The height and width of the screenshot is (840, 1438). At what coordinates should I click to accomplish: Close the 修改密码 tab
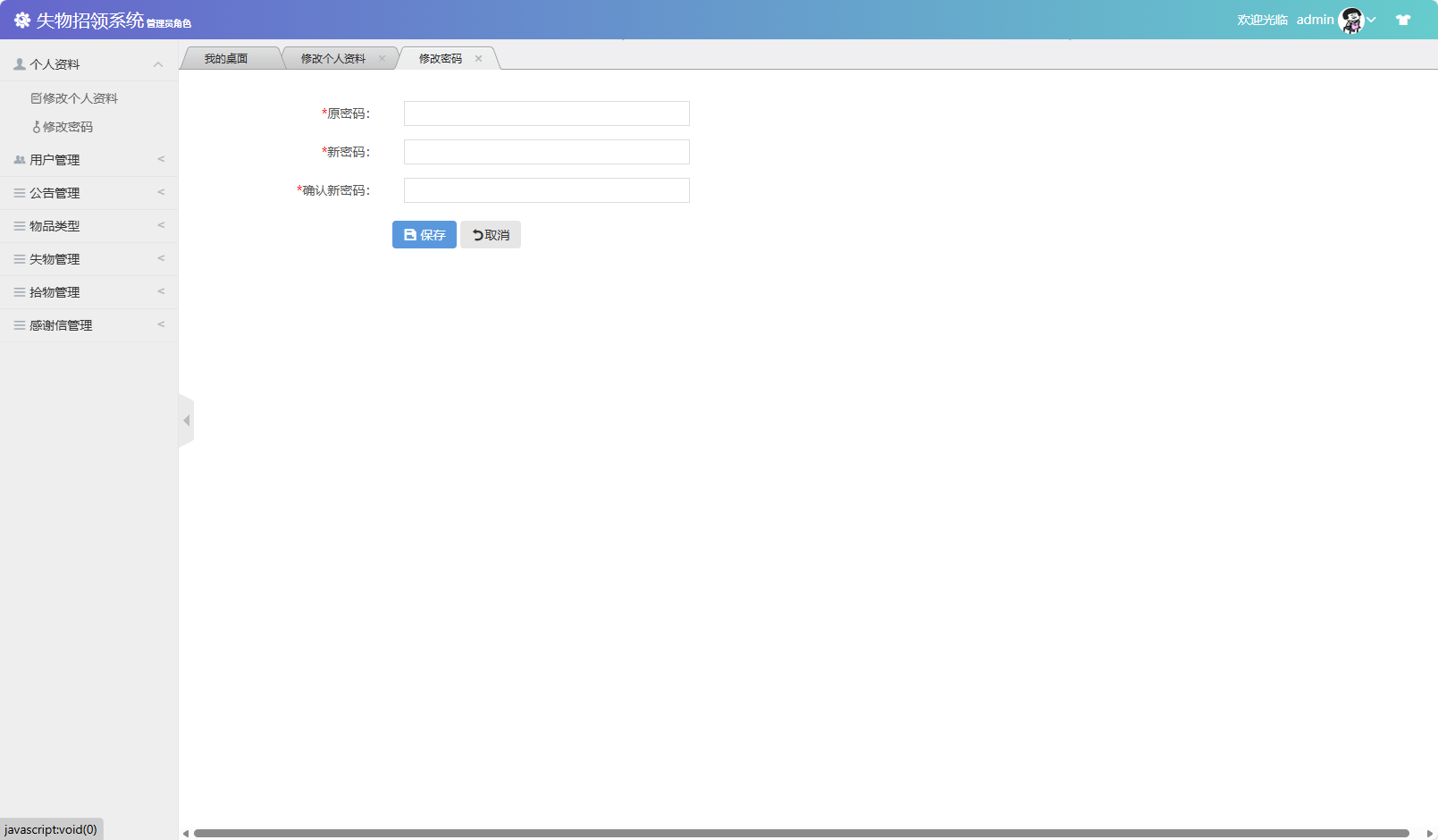click(x=478, y=59)
